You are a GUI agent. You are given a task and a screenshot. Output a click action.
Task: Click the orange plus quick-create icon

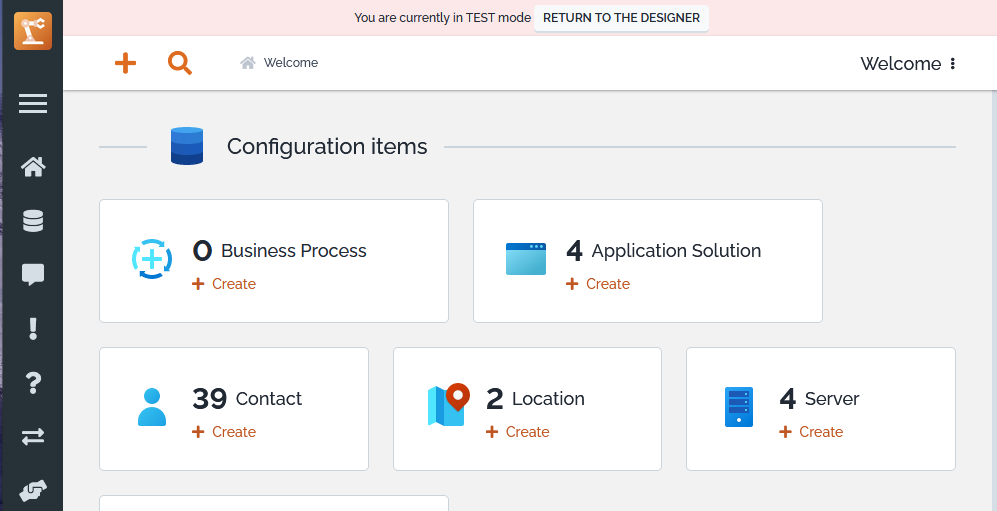125,63
